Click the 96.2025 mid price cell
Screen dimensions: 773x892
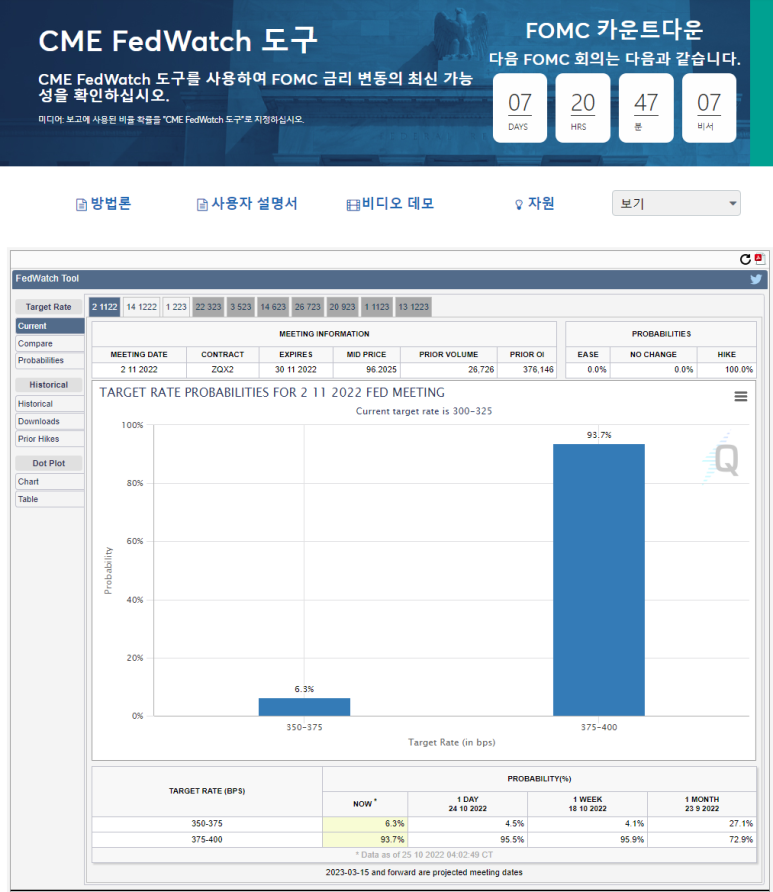[367, 370]
